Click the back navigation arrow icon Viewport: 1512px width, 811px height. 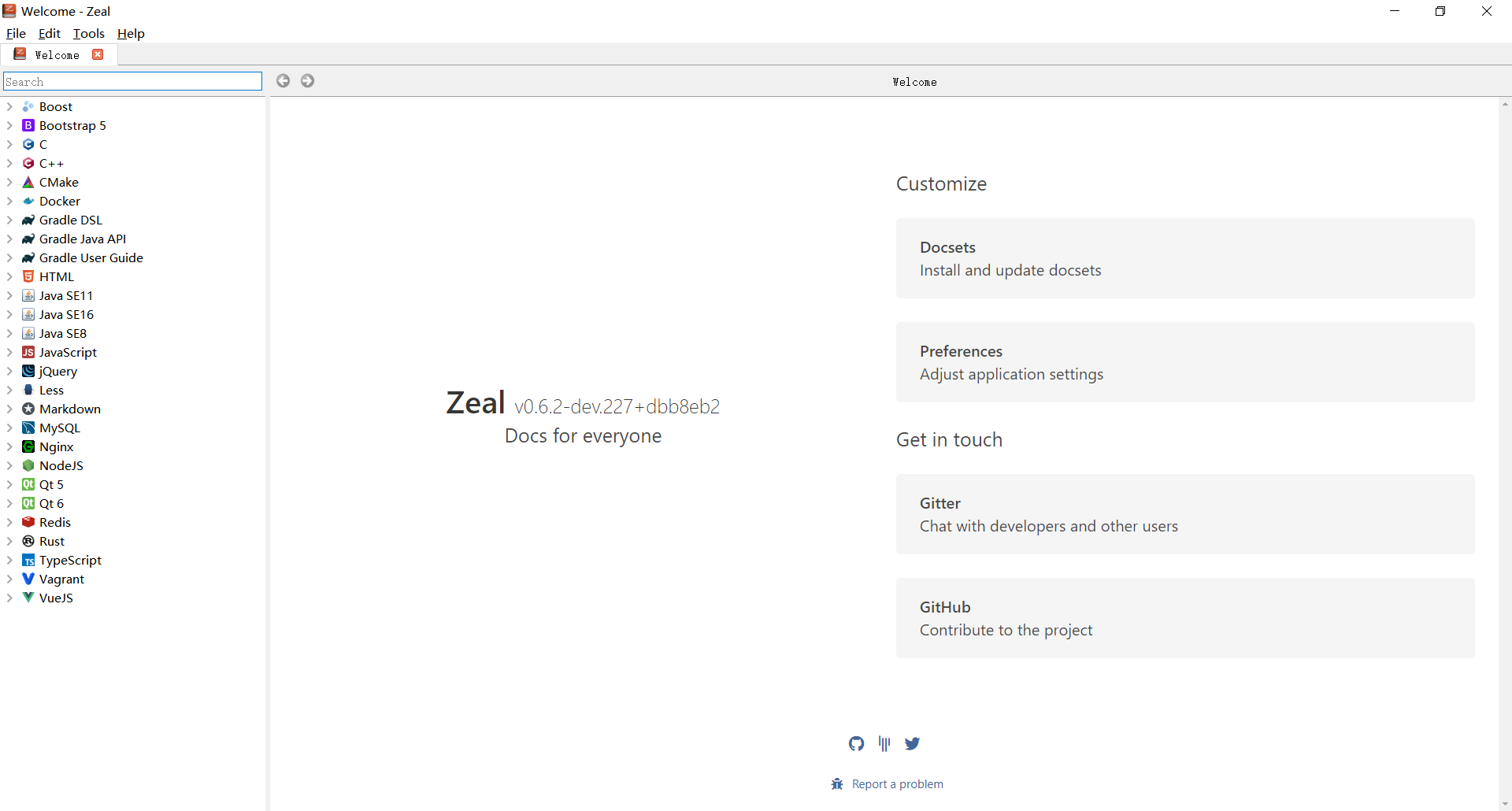pos(283,81)
